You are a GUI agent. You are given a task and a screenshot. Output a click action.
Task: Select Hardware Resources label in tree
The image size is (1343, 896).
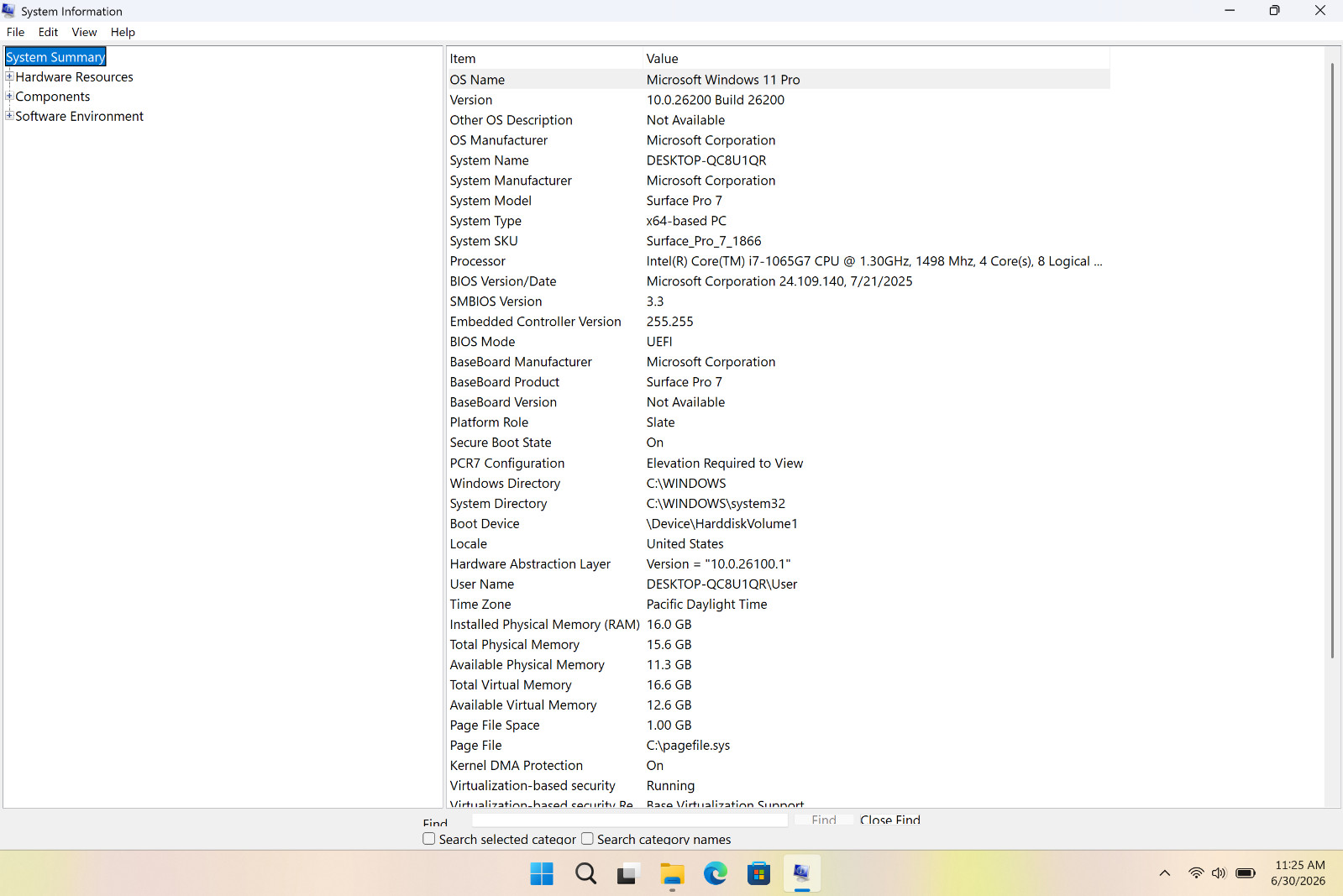click(74, 76)
